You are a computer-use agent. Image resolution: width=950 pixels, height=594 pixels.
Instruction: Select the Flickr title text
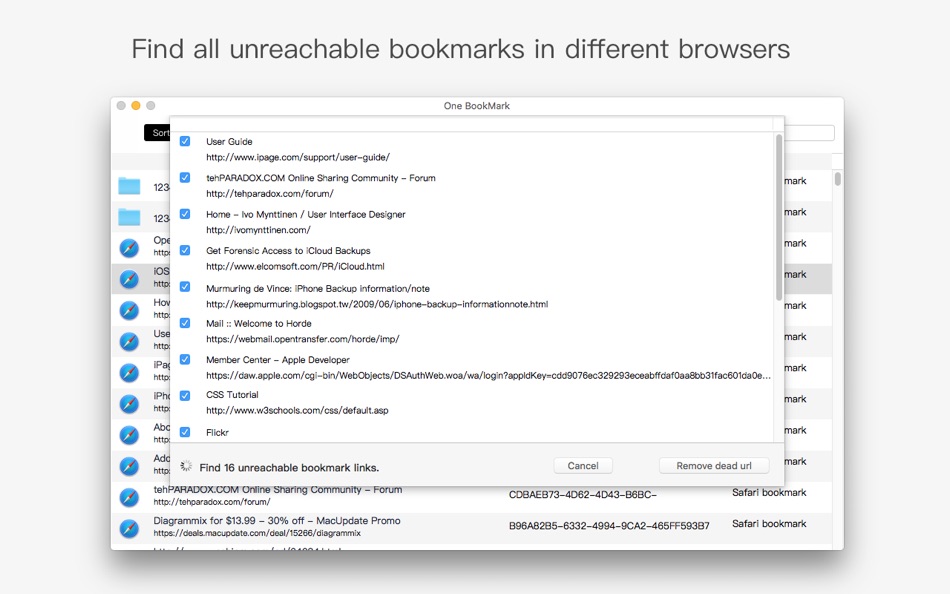[x=217, y=432]
